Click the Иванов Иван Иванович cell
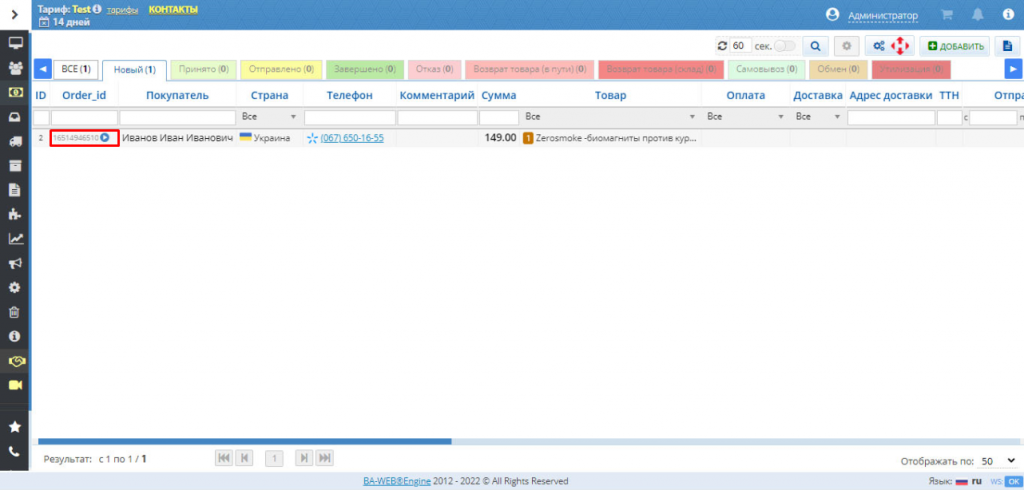This screenshot has height=490, width=1024. pos(177,138)
